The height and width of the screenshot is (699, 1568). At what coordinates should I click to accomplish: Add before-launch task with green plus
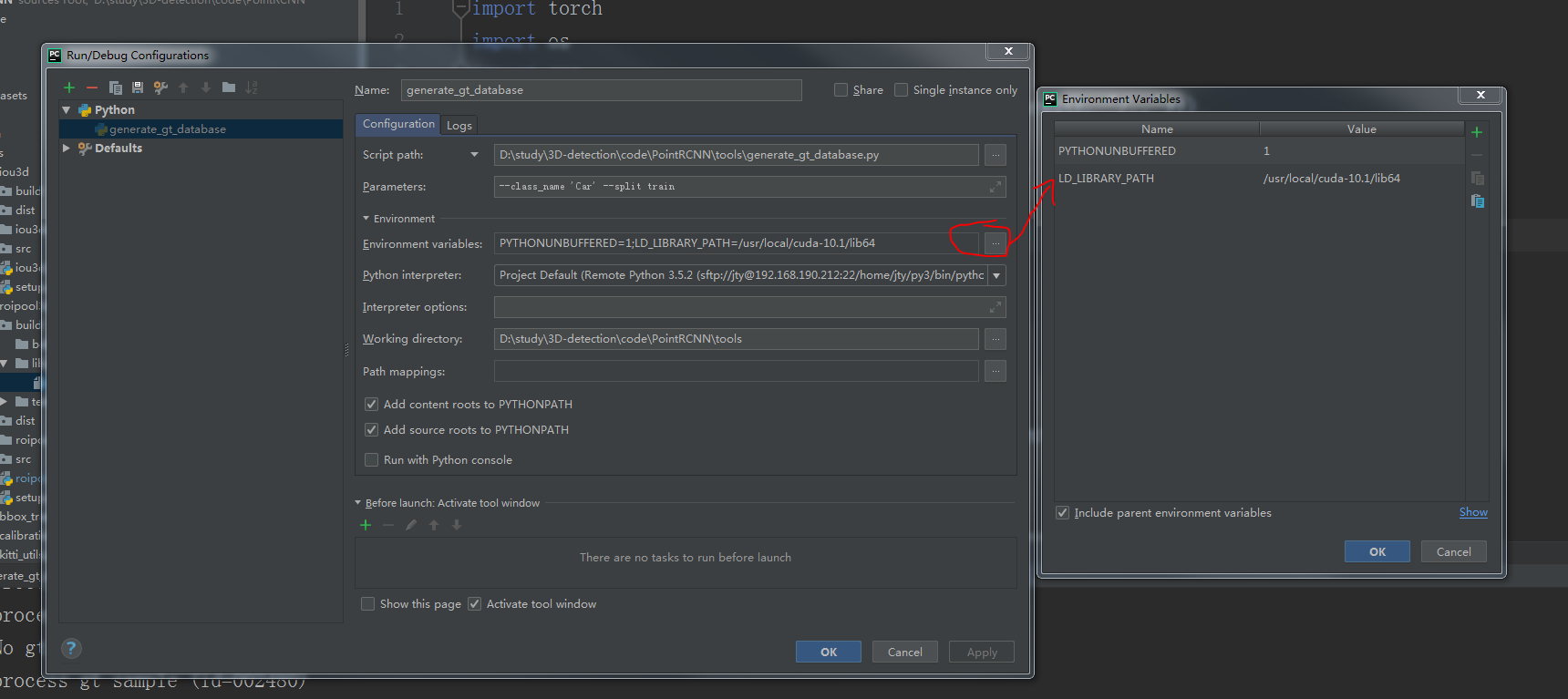coord(366,525)
